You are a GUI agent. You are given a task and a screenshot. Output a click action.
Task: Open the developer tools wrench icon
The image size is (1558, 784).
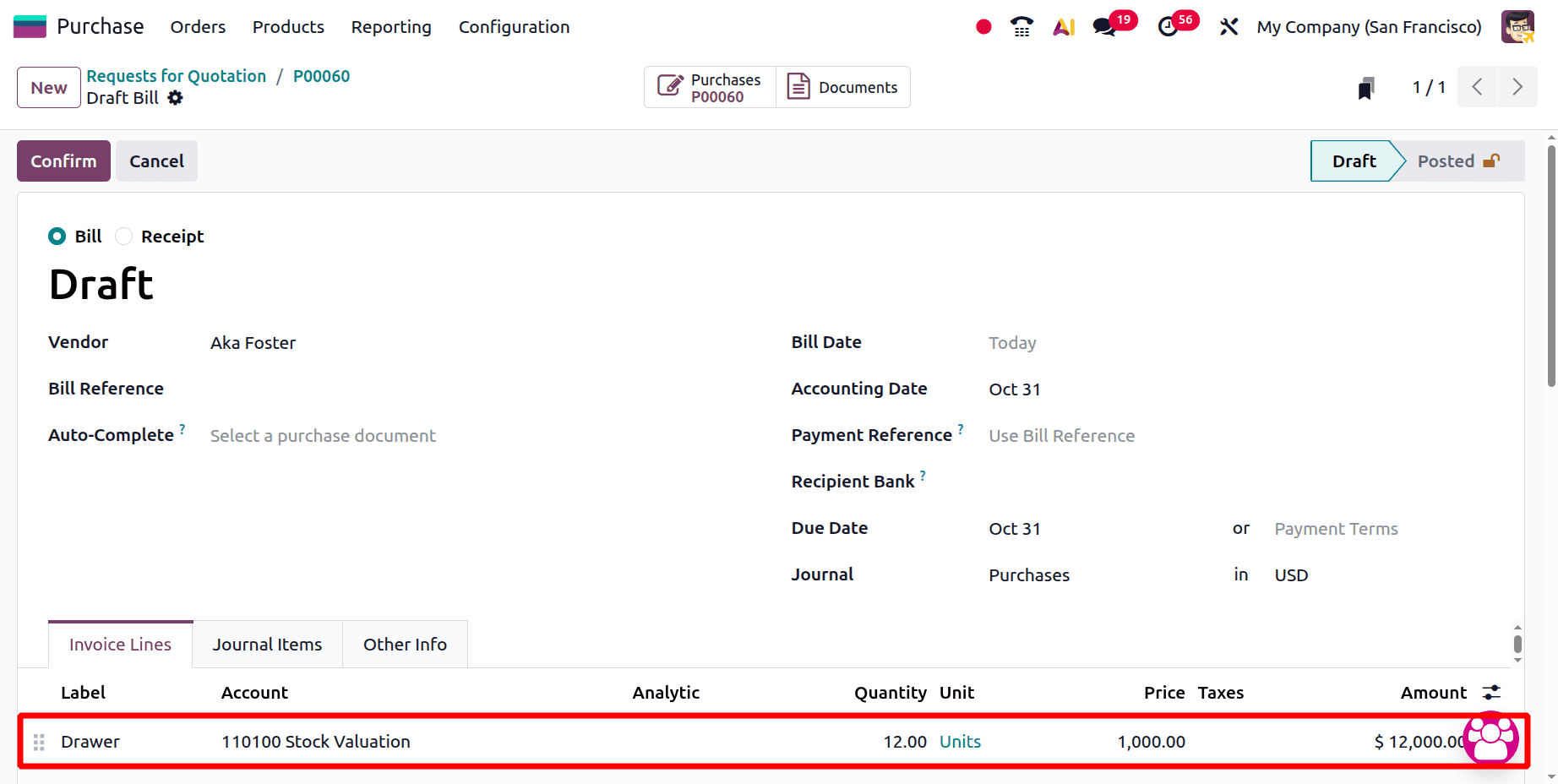click(1228, 26)
